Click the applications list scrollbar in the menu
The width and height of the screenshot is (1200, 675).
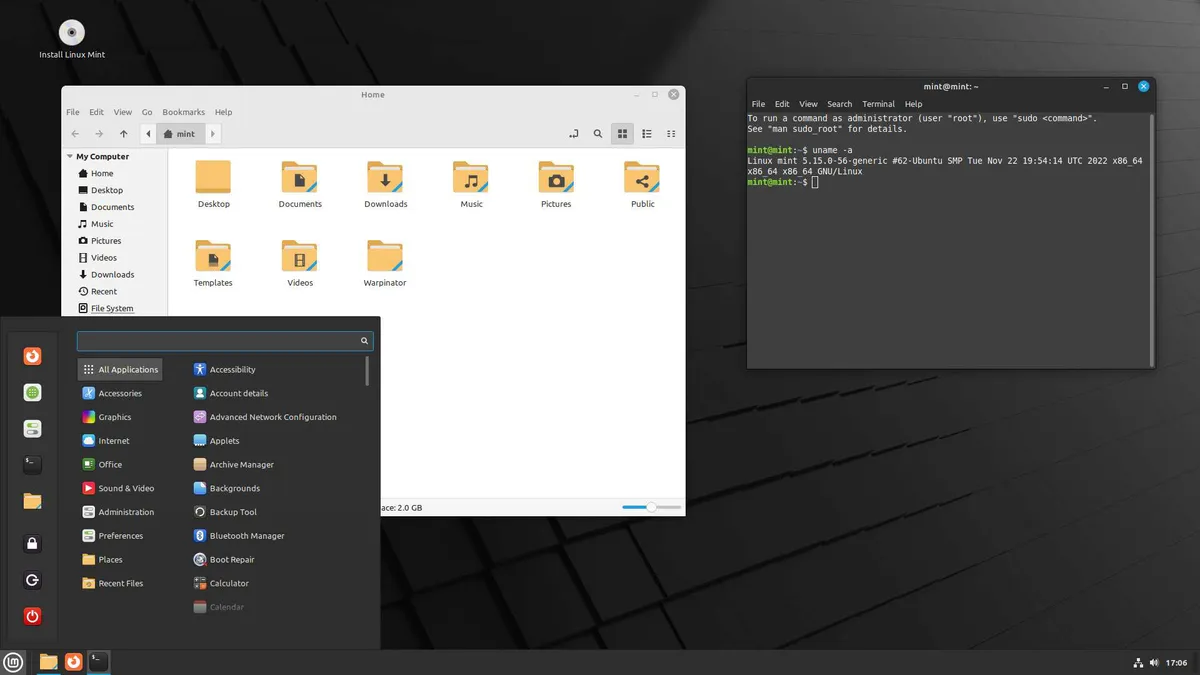click(x=368, y=371)
